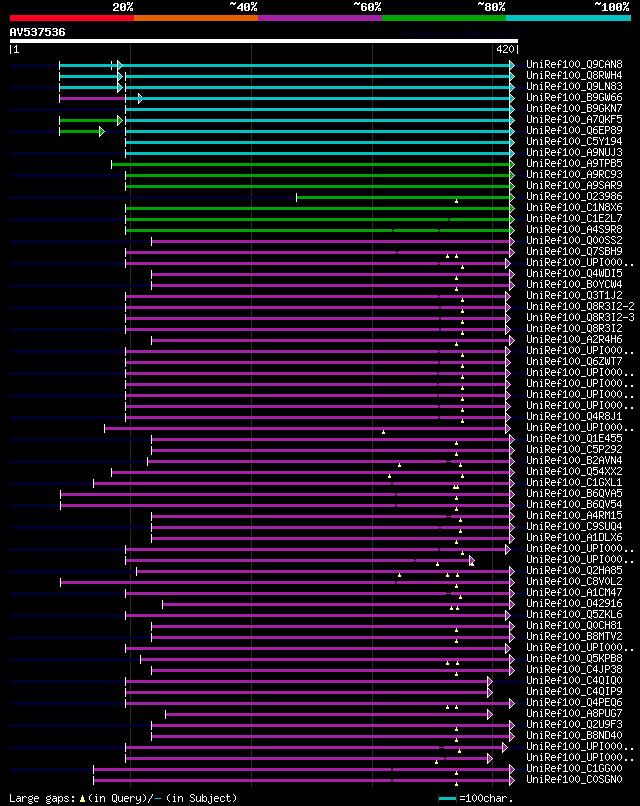Screen dimensions: 640x806
Task: Select label UniRef100_A9RC93
Action: [574, 175]
